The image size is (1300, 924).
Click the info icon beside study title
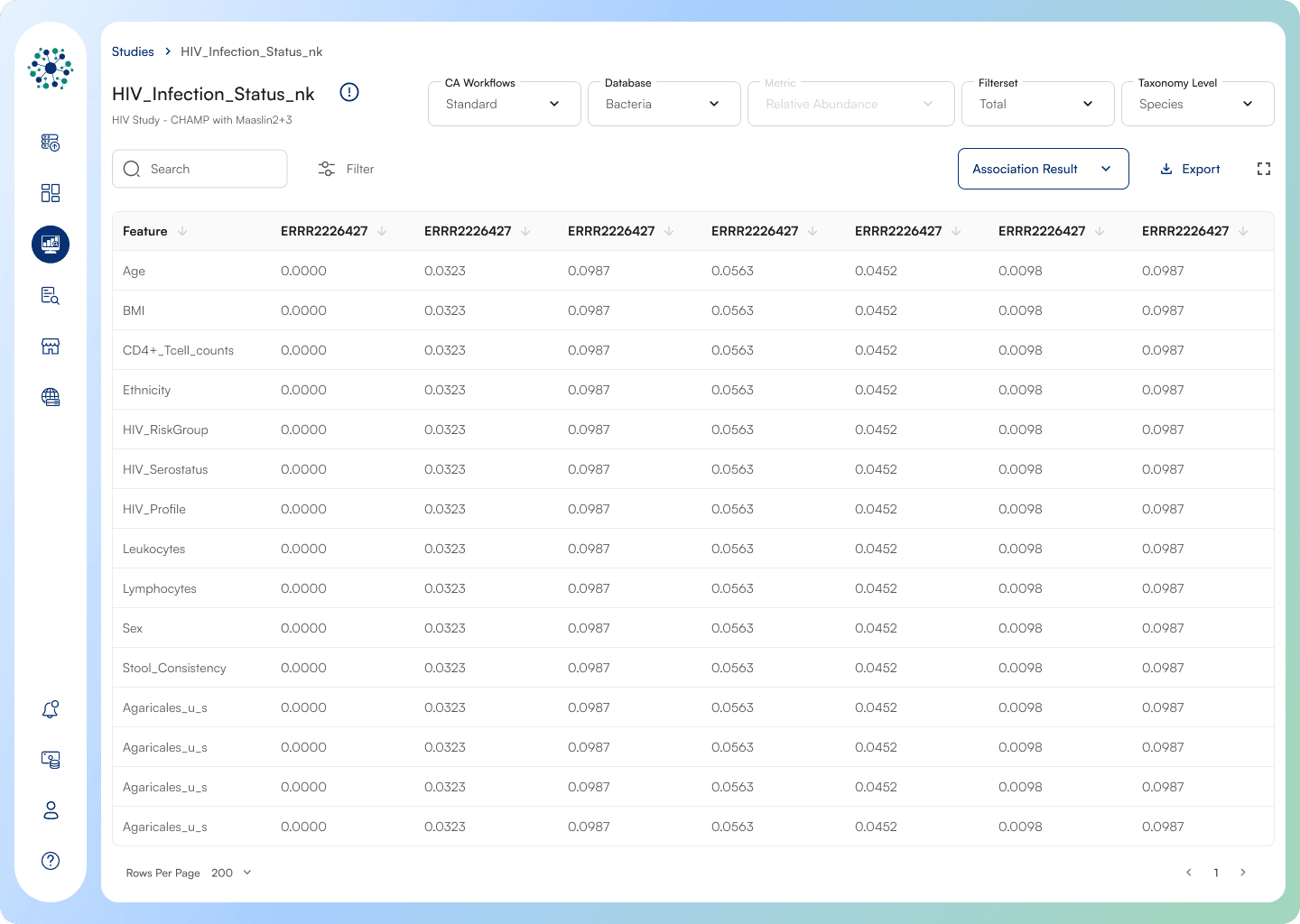click(x=349, y=92)
